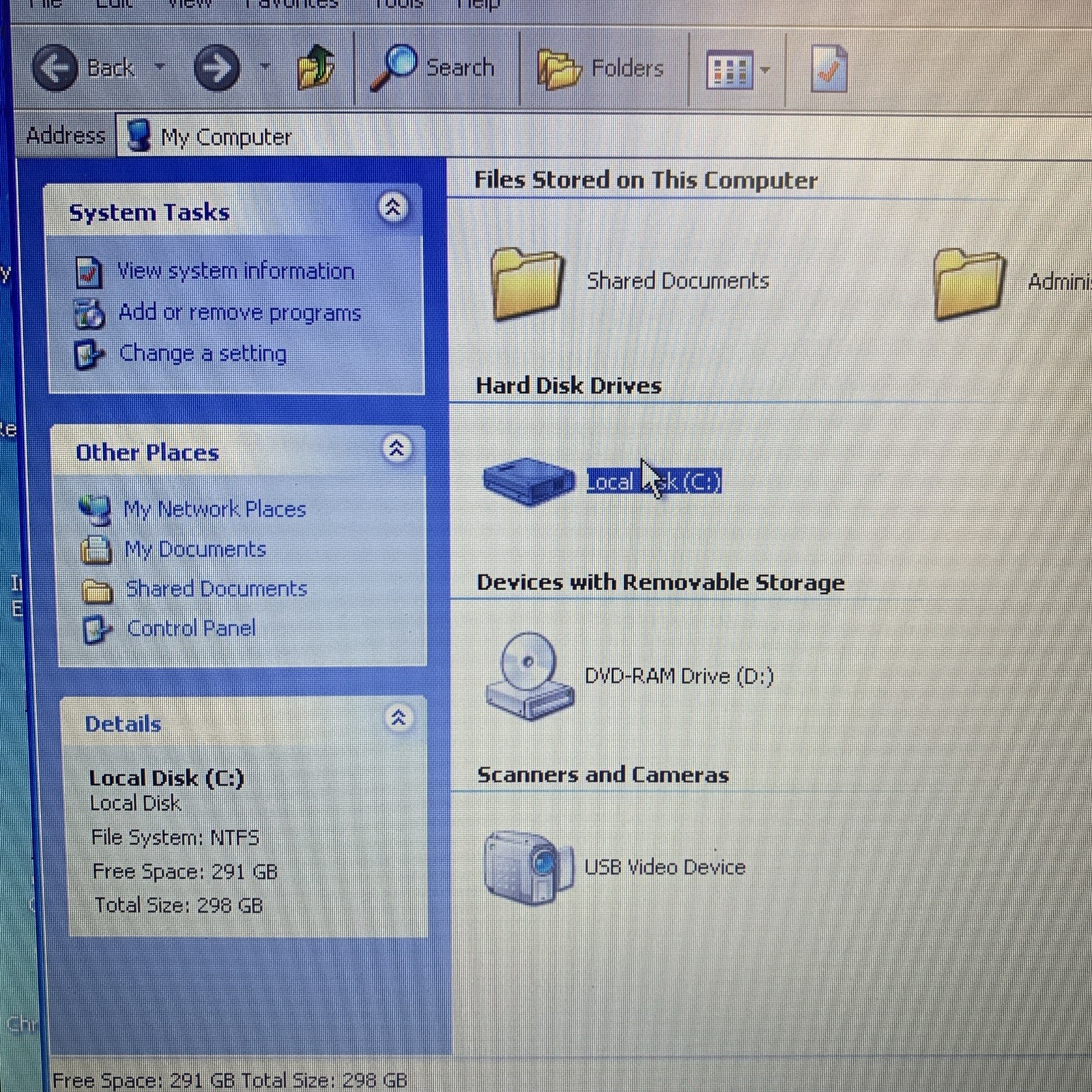Select the Shared Documents folder icon
Viewport: 1092px width, 1092px height.
tap(527, 283)
